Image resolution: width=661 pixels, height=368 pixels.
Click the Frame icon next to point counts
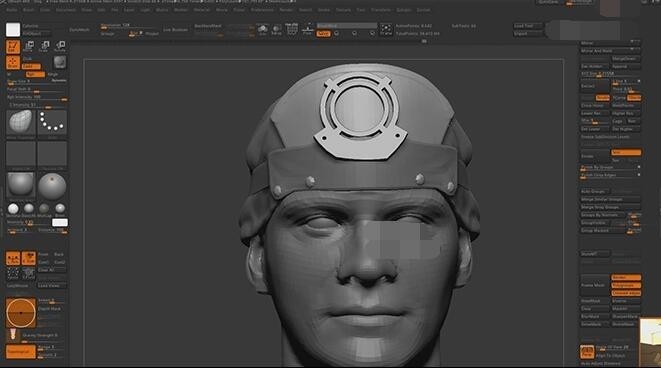coord(386,29)
